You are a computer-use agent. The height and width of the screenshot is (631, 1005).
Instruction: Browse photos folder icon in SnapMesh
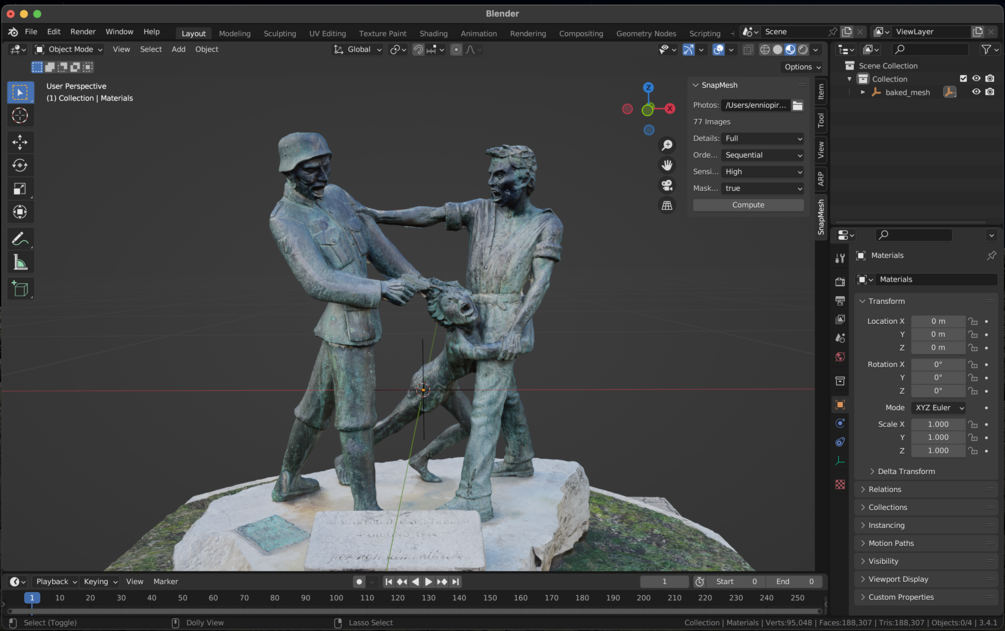pos(797,105)
